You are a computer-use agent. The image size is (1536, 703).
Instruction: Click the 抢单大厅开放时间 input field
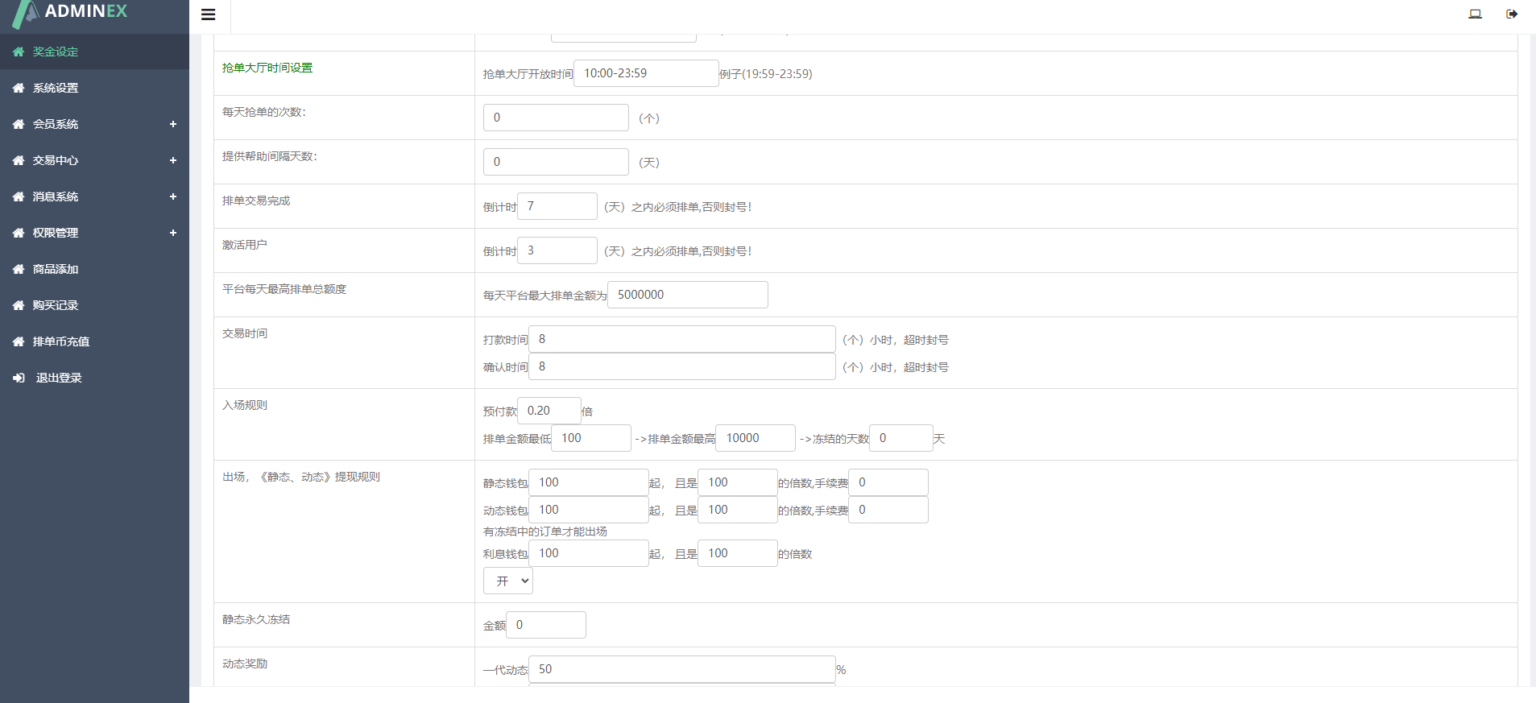(x=645, y=73)
